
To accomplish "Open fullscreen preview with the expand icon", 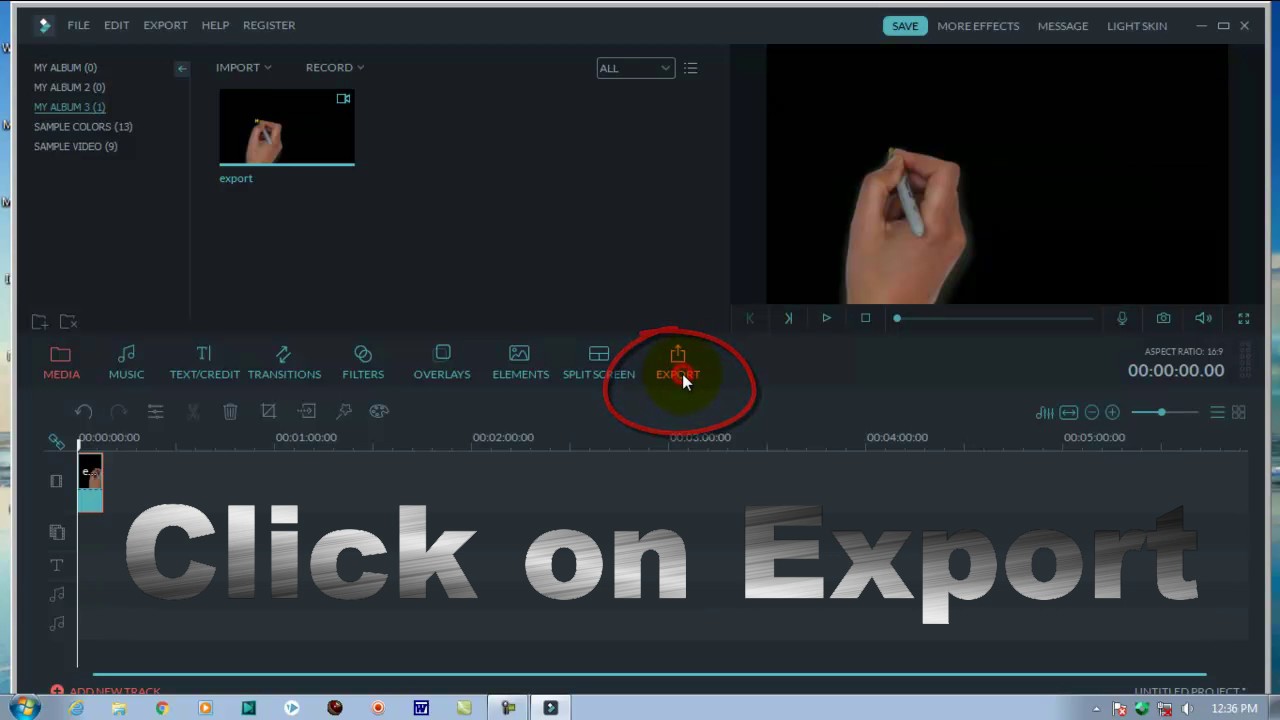I will click(x=1243, y=318).
